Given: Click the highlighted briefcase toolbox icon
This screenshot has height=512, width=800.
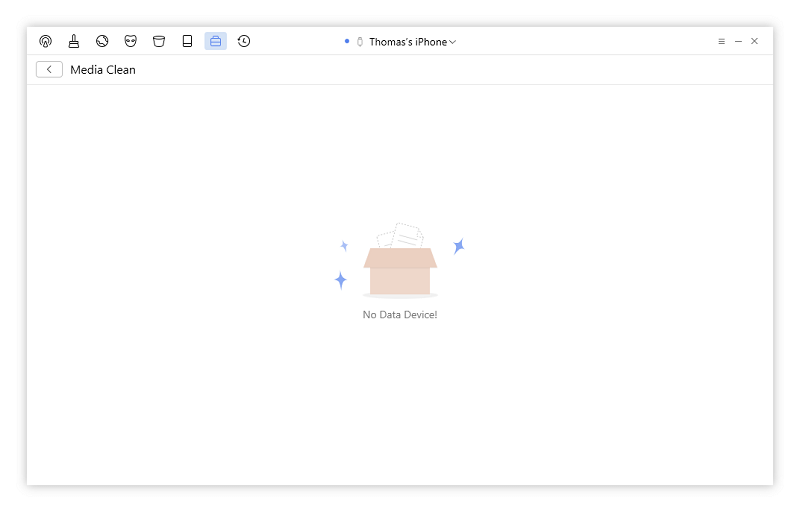Looking at the screenshot, I should (216, 41).
